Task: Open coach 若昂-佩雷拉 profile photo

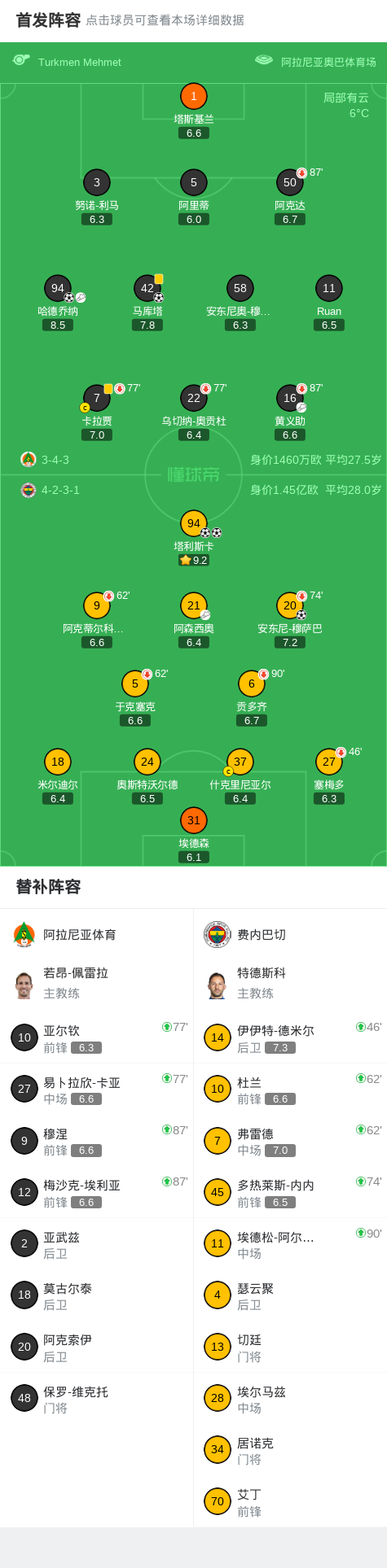Action: (x=24, y=985)
